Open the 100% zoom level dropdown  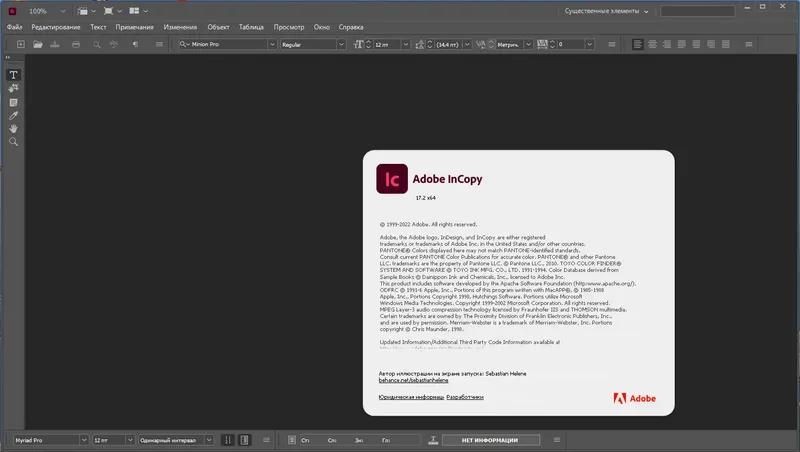pos(63,11)
